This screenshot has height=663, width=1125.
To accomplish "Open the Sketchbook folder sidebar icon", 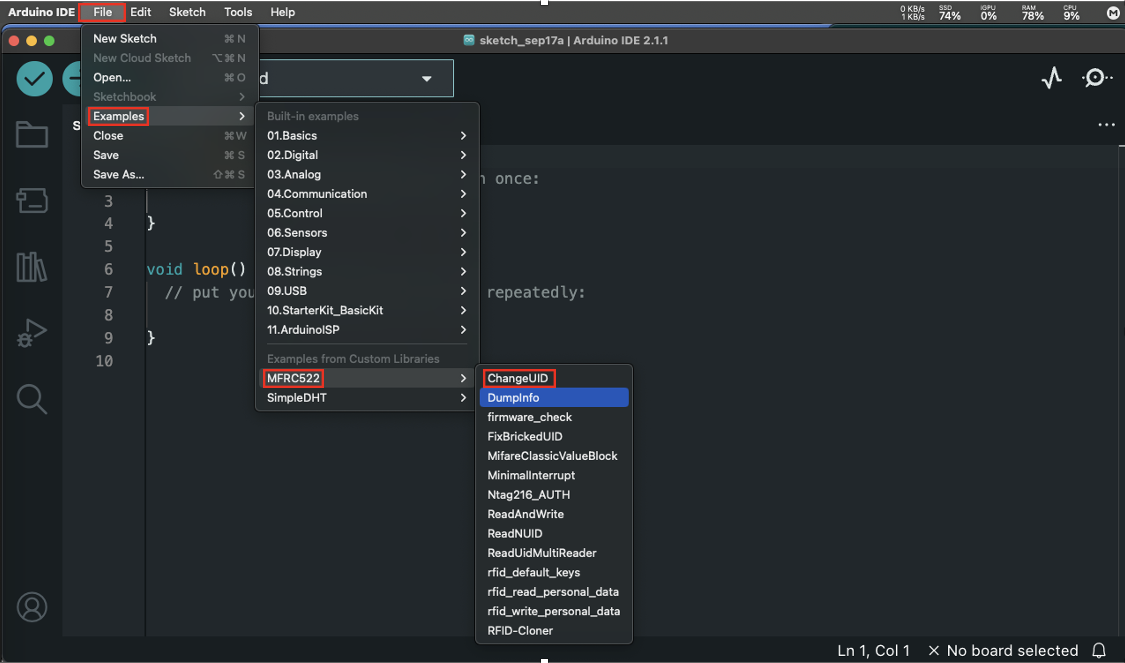I will (32, 134).
